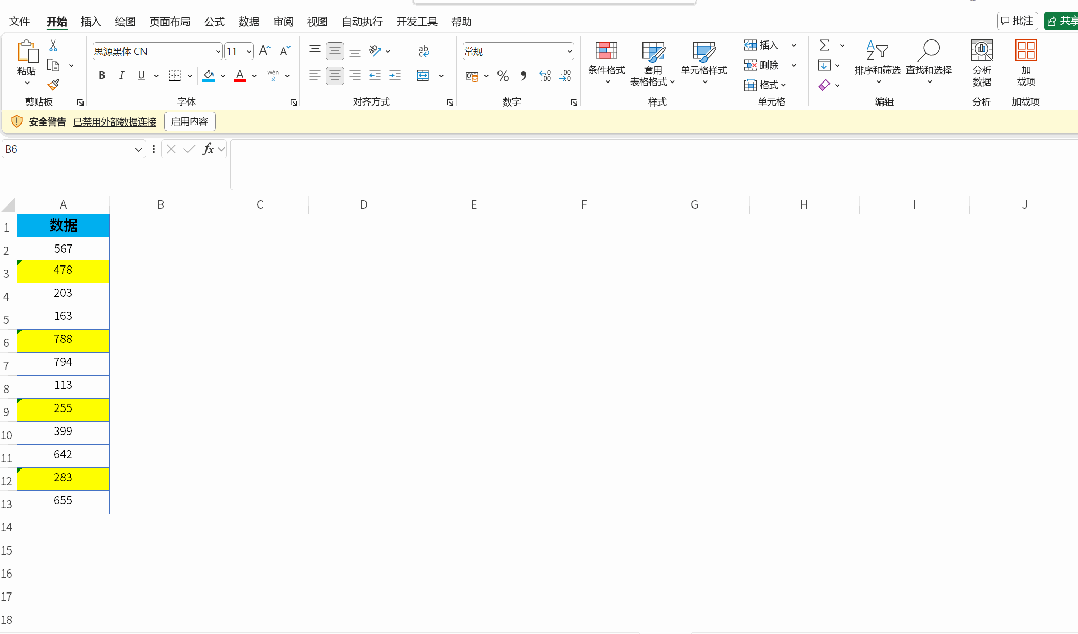This screenshot has width=1078, height=634.
Task: Click Enable Content in security warning
Action: (x=190, y=122)
